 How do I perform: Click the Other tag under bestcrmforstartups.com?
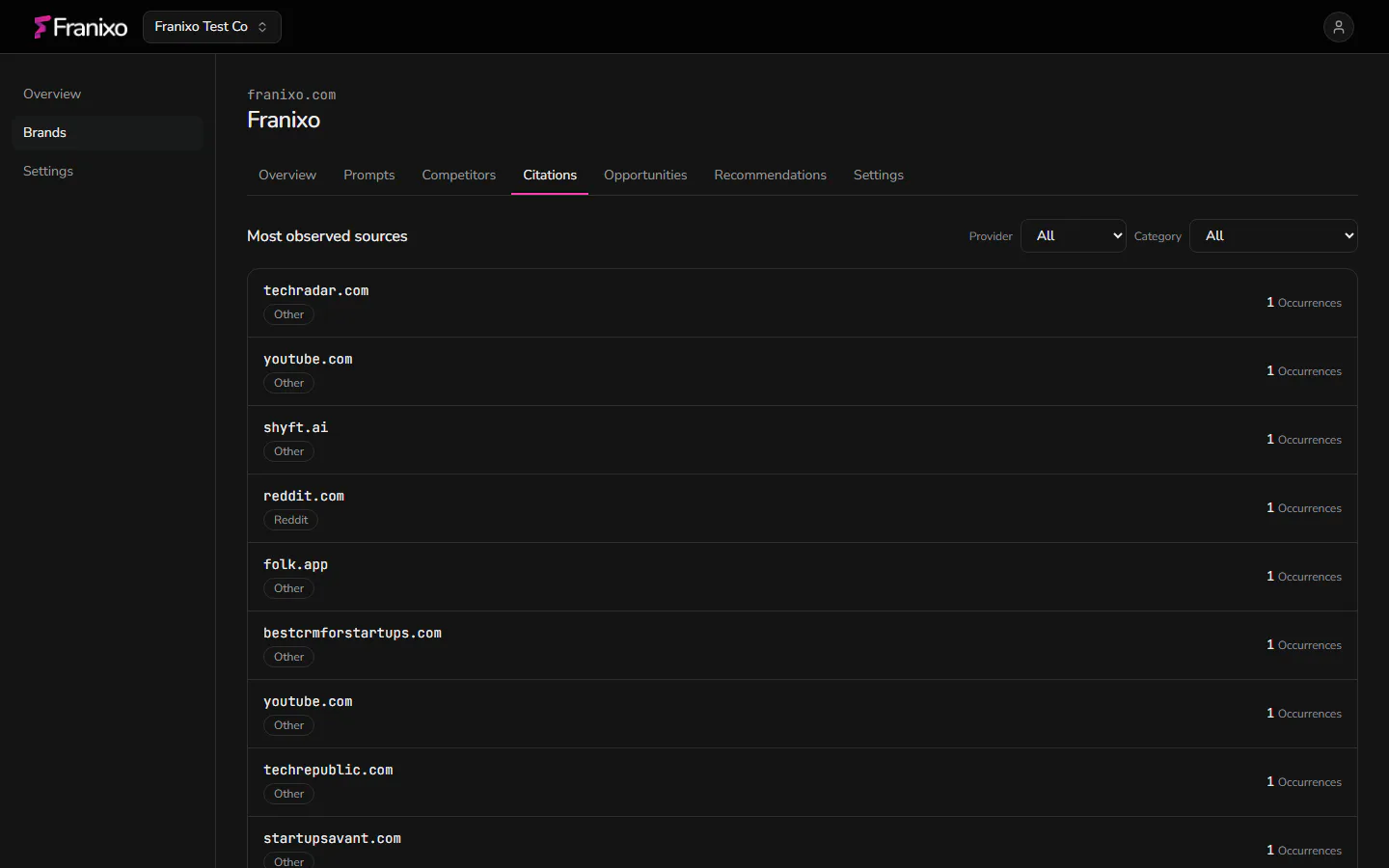(288, 657)
